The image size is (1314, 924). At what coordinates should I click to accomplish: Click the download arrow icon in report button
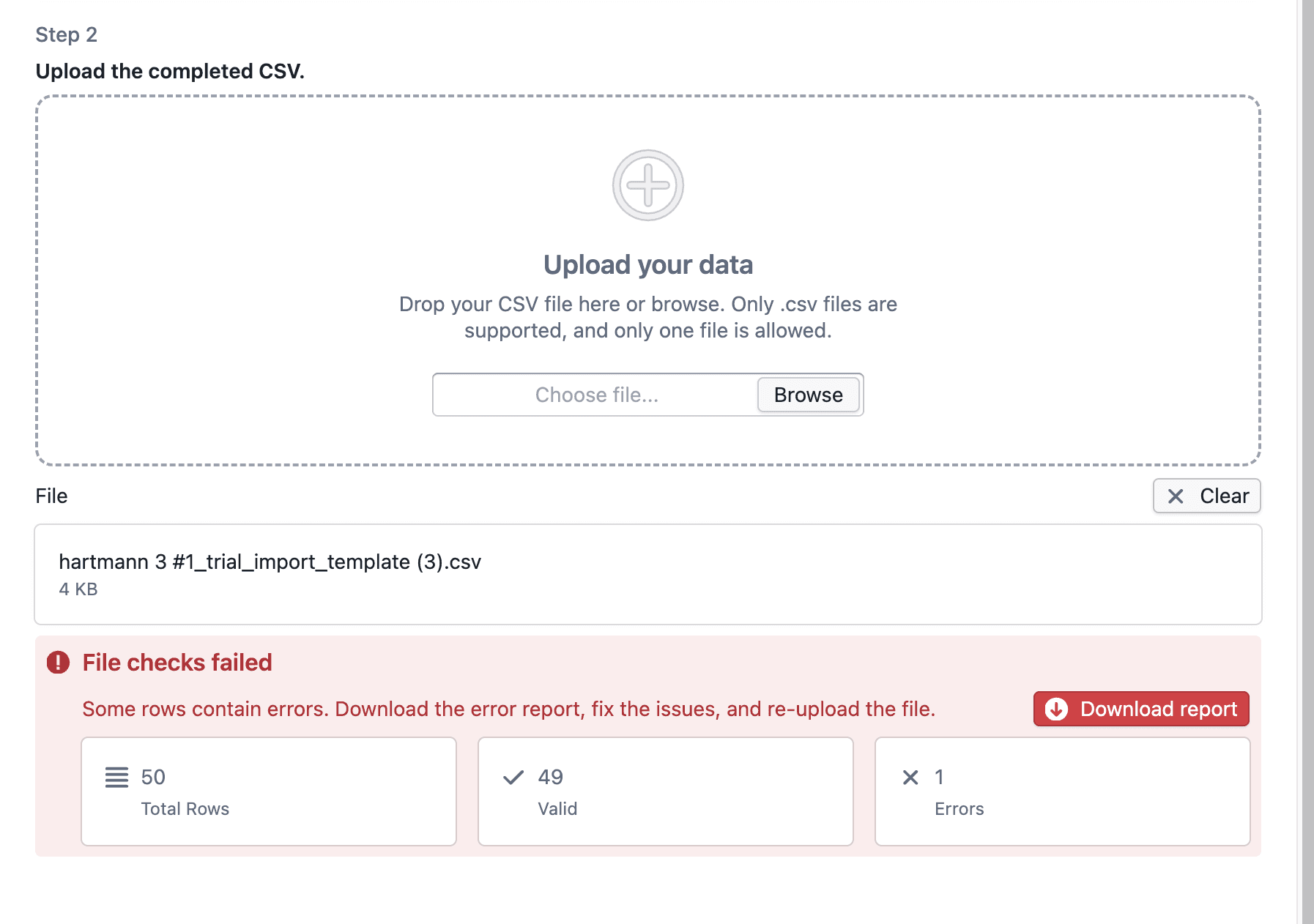(1056, 709)
